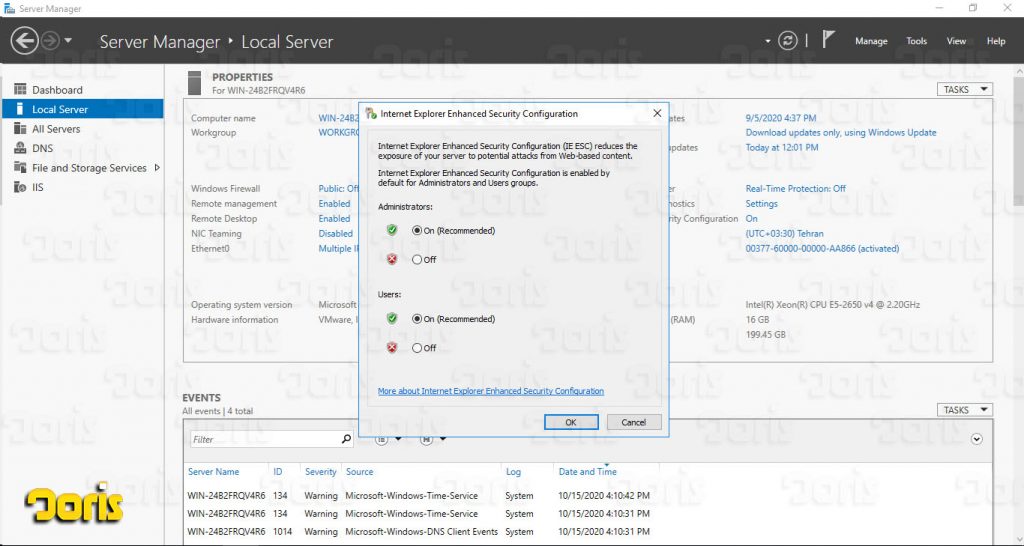This screenshot has width=1024, height=546.
Task: Click the IE Enhanced Security Configuration On link
Action: pyautogui.click(x=752, y=218)
